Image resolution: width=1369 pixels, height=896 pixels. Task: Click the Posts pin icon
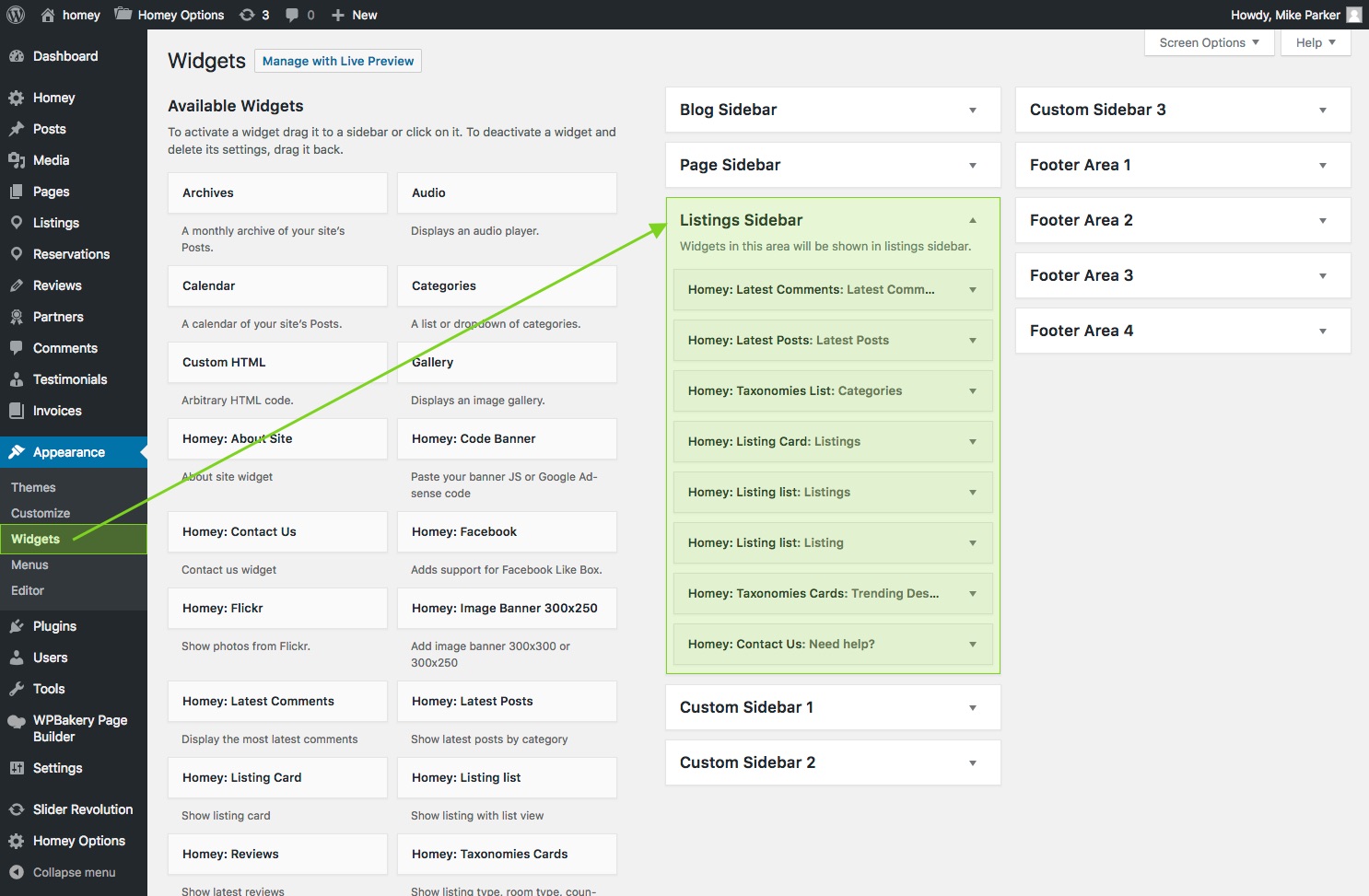pyautogui.click(x=17, y=129)
